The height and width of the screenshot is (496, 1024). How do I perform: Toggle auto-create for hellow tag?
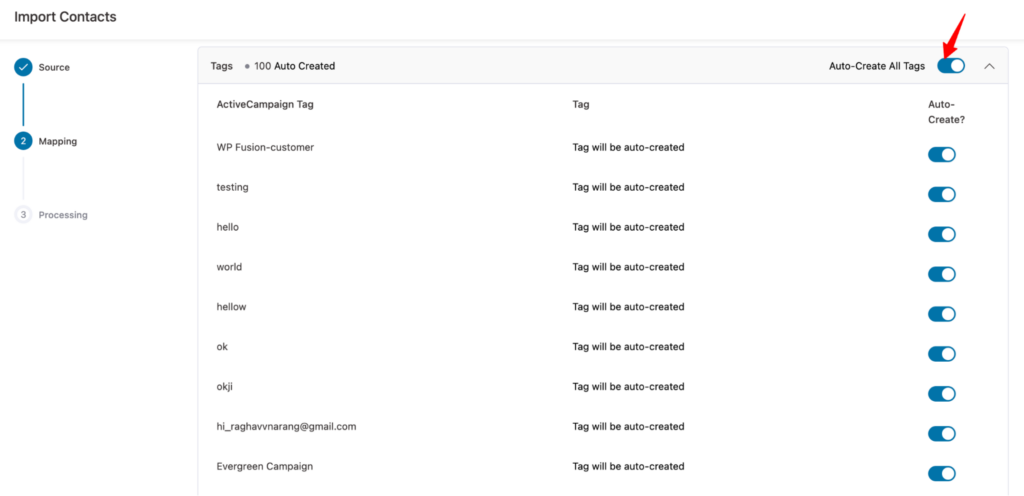[941, 314]
